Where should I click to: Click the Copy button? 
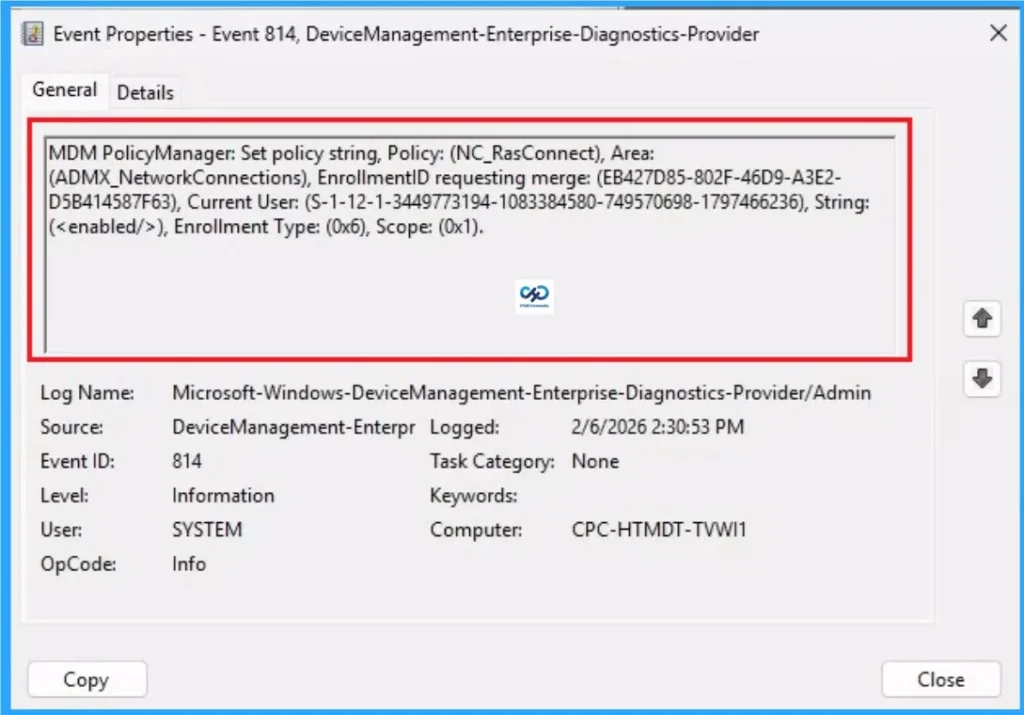(x=87, y=679)
